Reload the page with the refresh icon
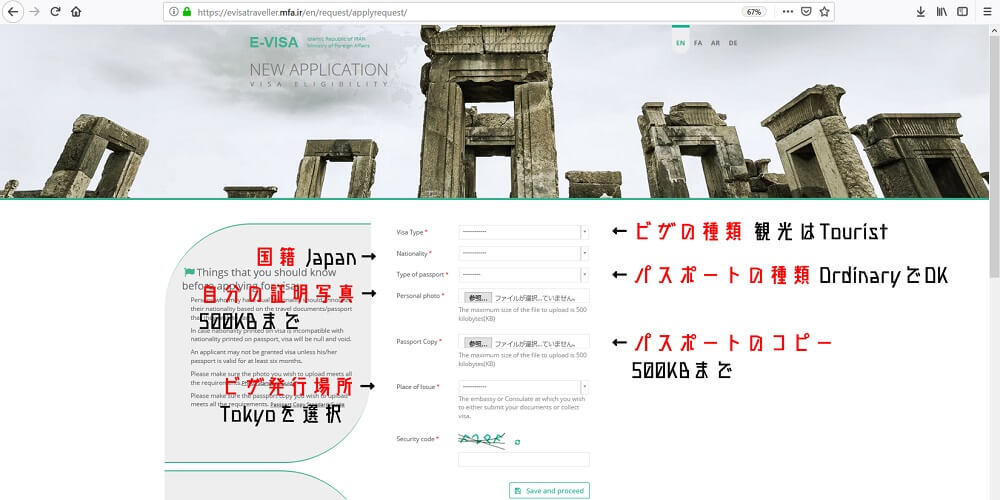This screenshot has width=1000, height=500. pos(55,11)
